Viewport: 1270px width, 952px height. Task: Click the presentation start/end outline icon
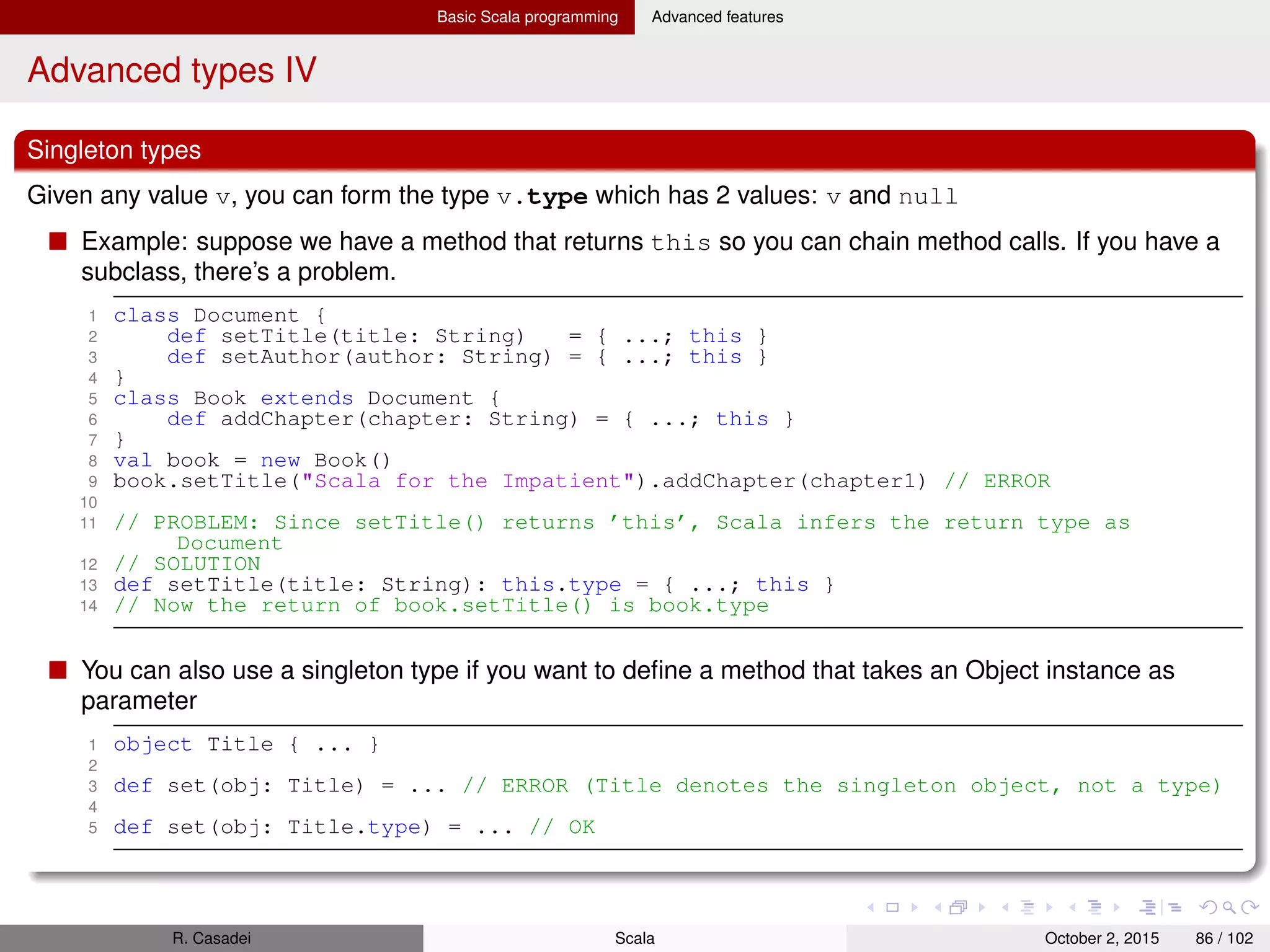point(1148,907)
